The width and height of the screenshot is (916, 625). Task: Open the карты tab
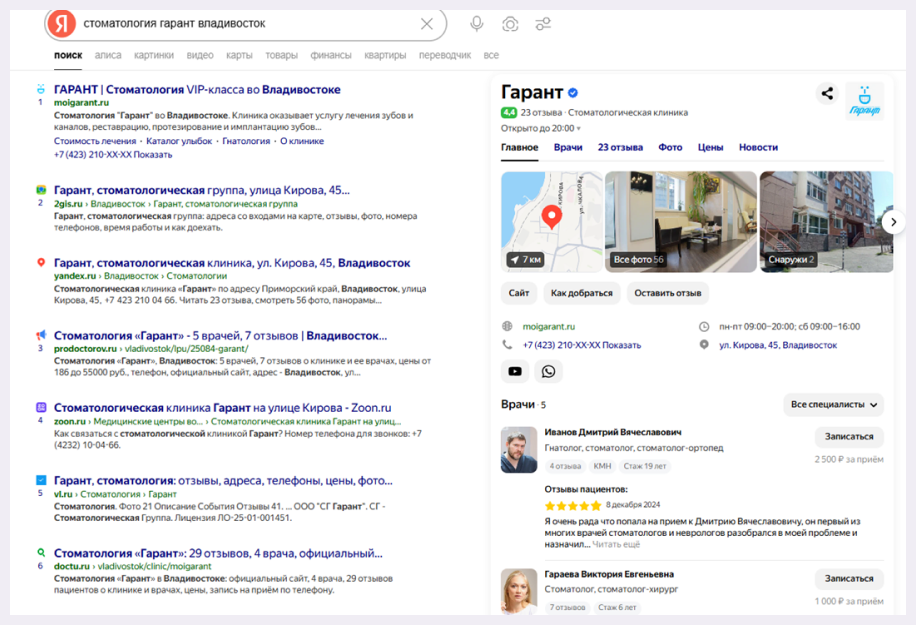[x=239, y=55]
